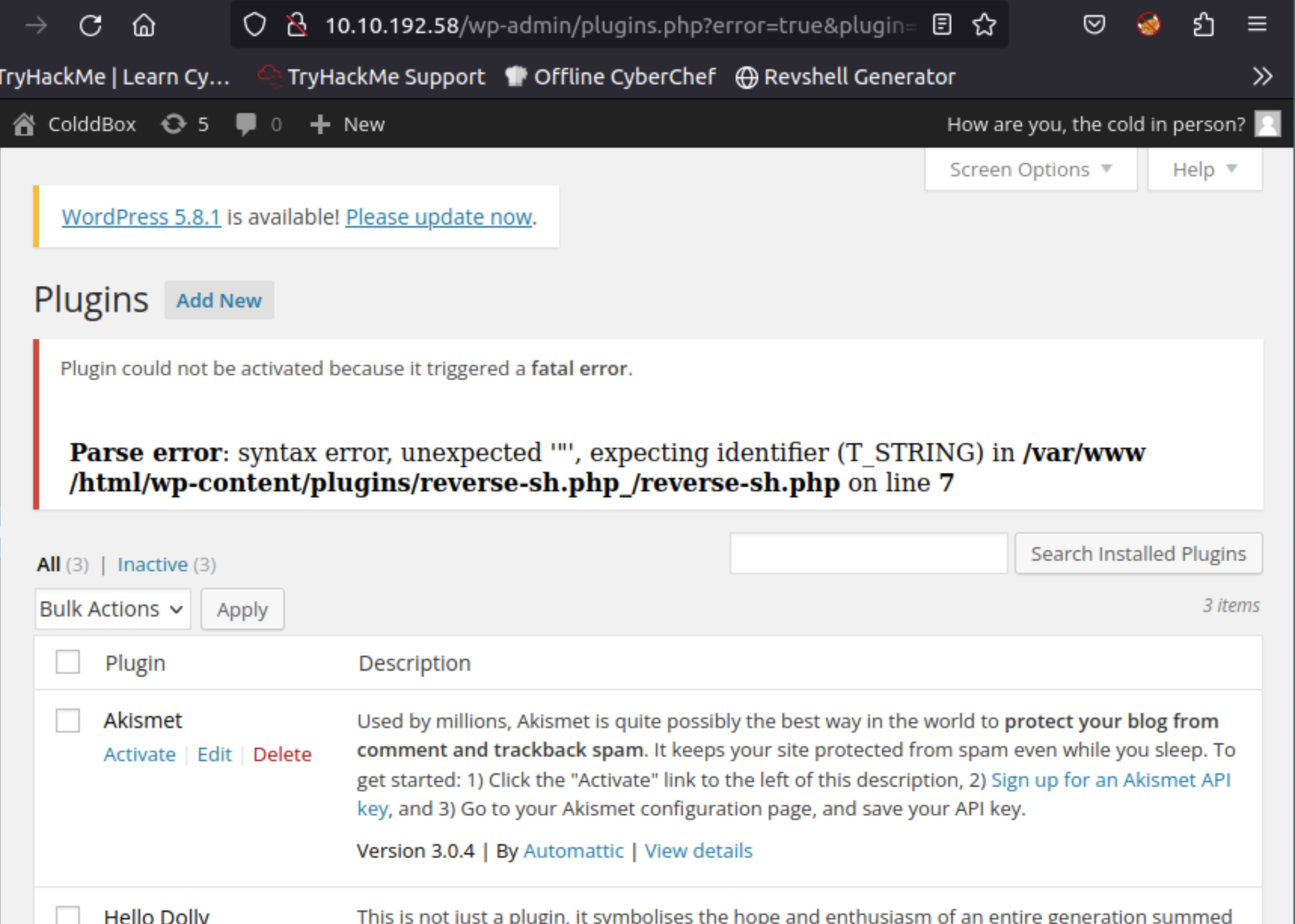1295x924 pixels.
Task: Open the browser home page icon
Action: [x=144, y=26]
